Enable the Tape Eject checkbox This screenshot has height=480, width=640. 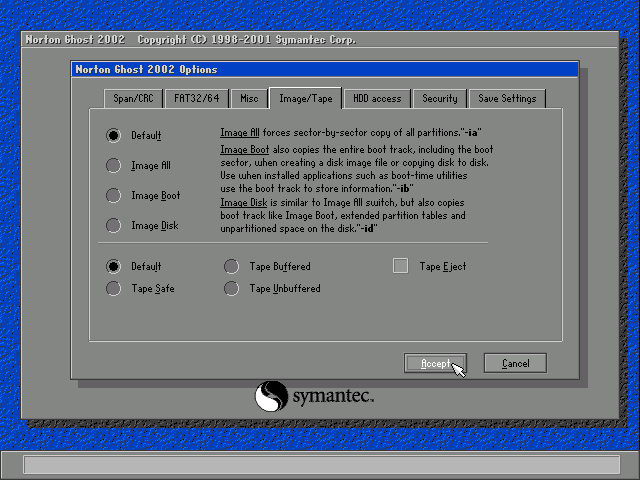pos(400,266)
